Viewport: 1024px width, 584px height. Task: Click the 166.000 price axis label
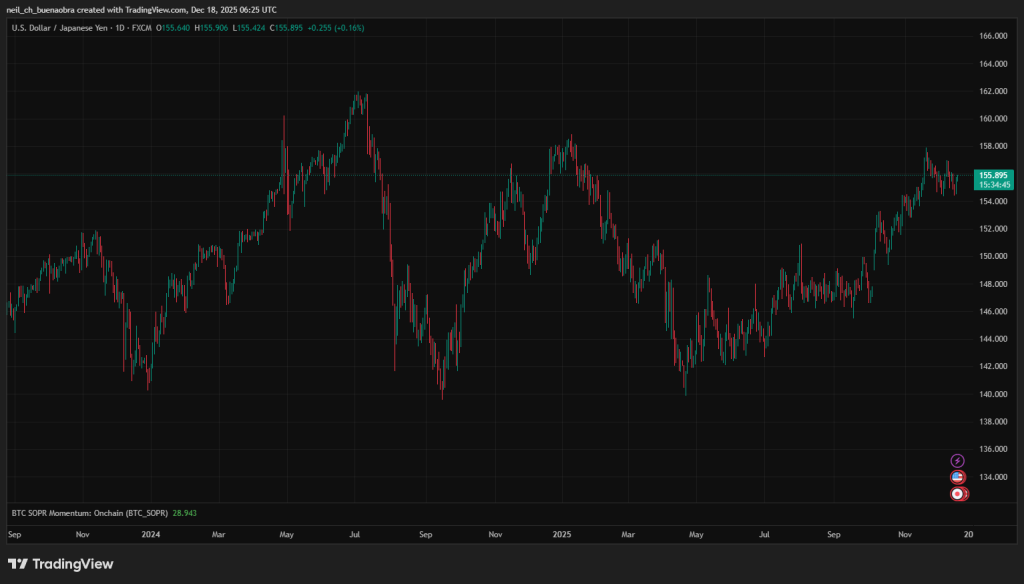993,36
